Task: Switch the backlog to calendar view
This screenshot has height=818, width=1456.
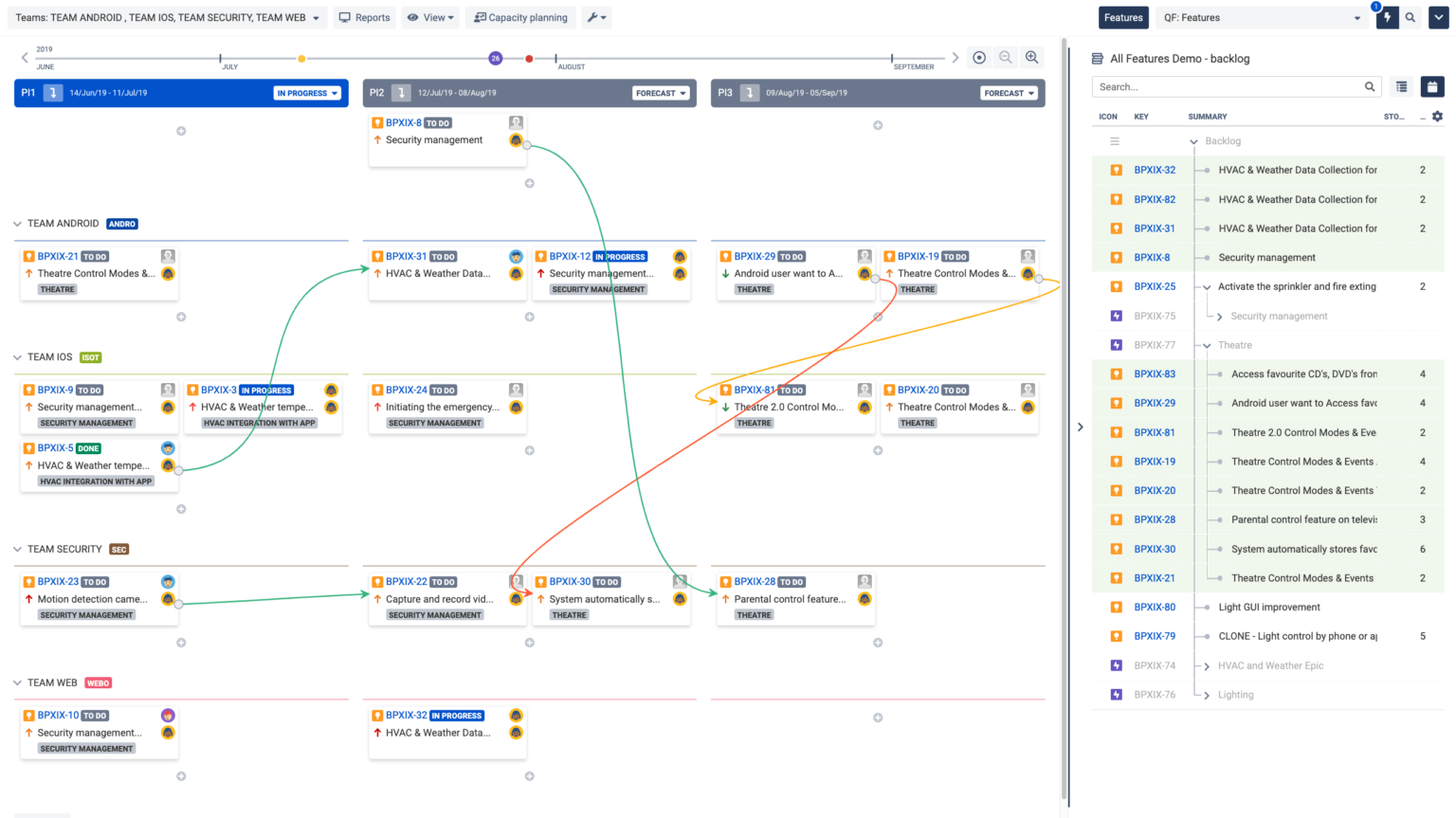Action: [1432, 86]
